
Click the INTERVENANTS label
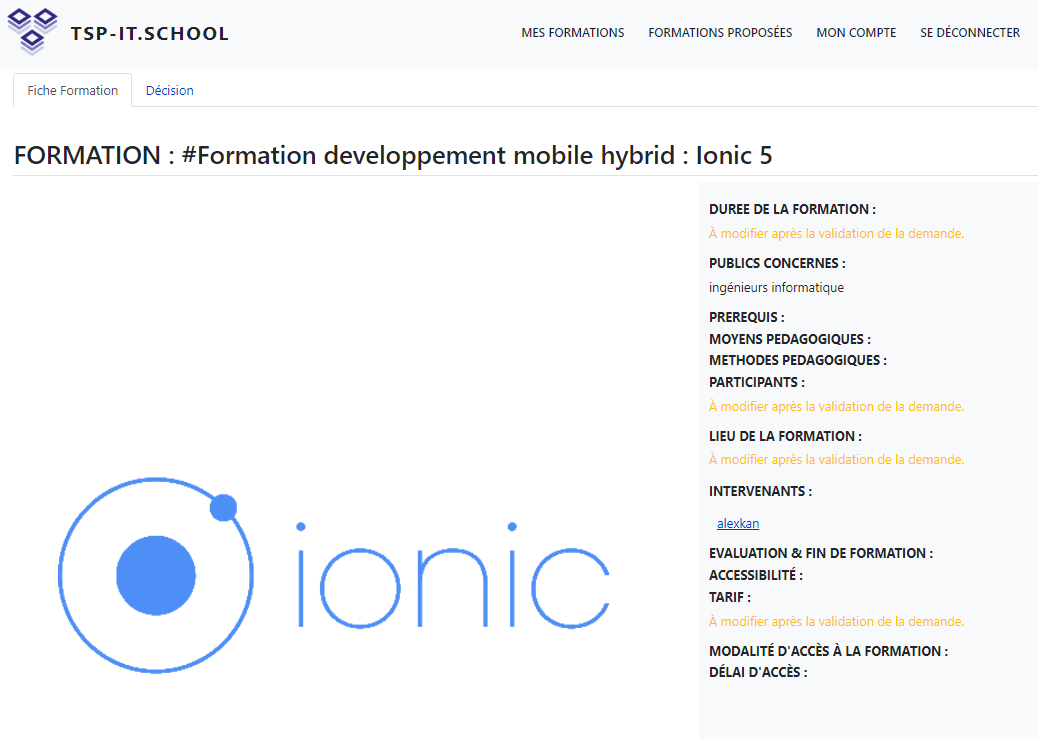click(760, 491)
